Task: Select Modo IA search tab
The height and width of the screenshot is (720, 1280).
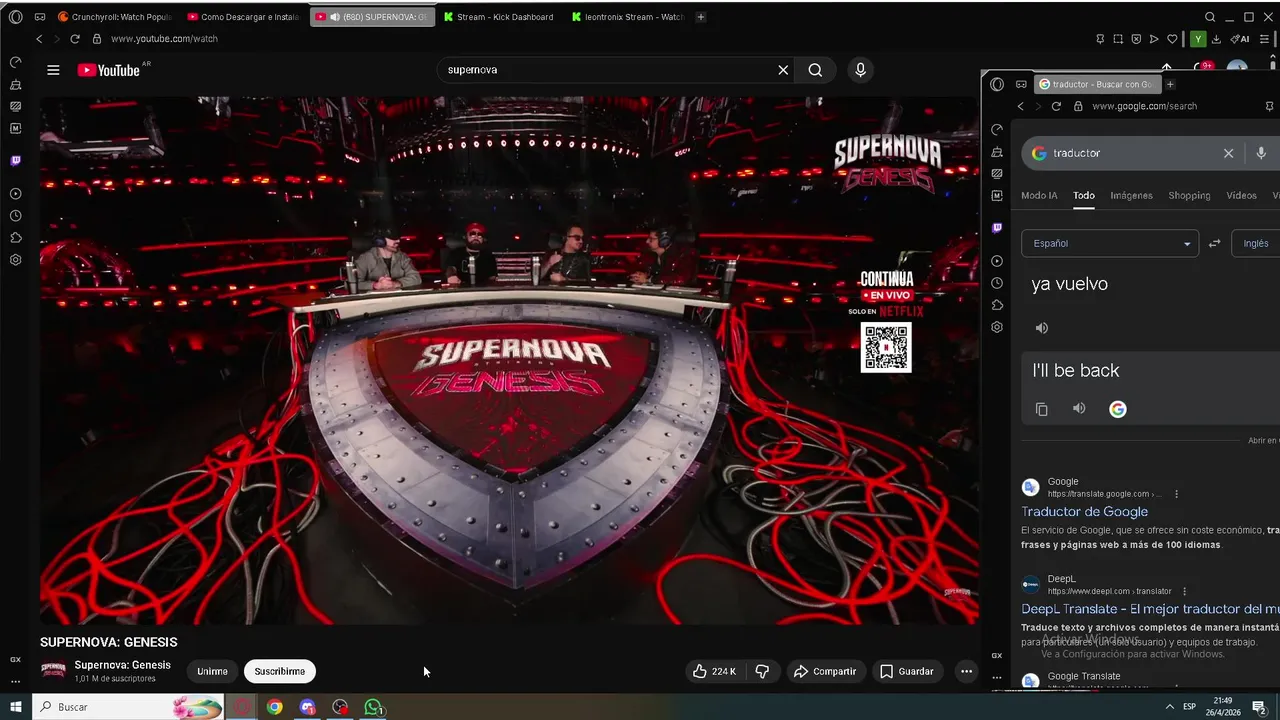Action: click(x=1039, y=196)
